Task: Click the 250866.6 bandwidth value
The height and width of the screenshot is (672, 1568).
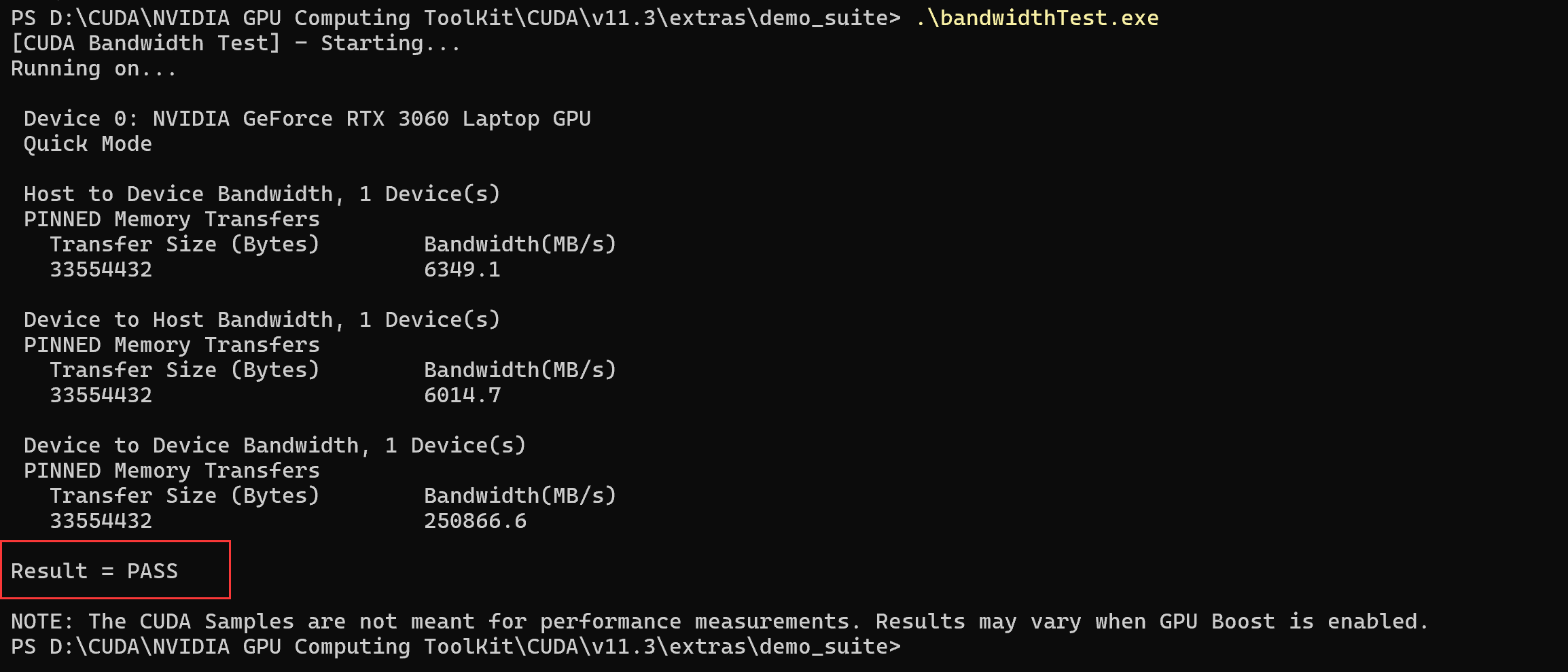Action: pyautogui.click(x=475, y=521)
